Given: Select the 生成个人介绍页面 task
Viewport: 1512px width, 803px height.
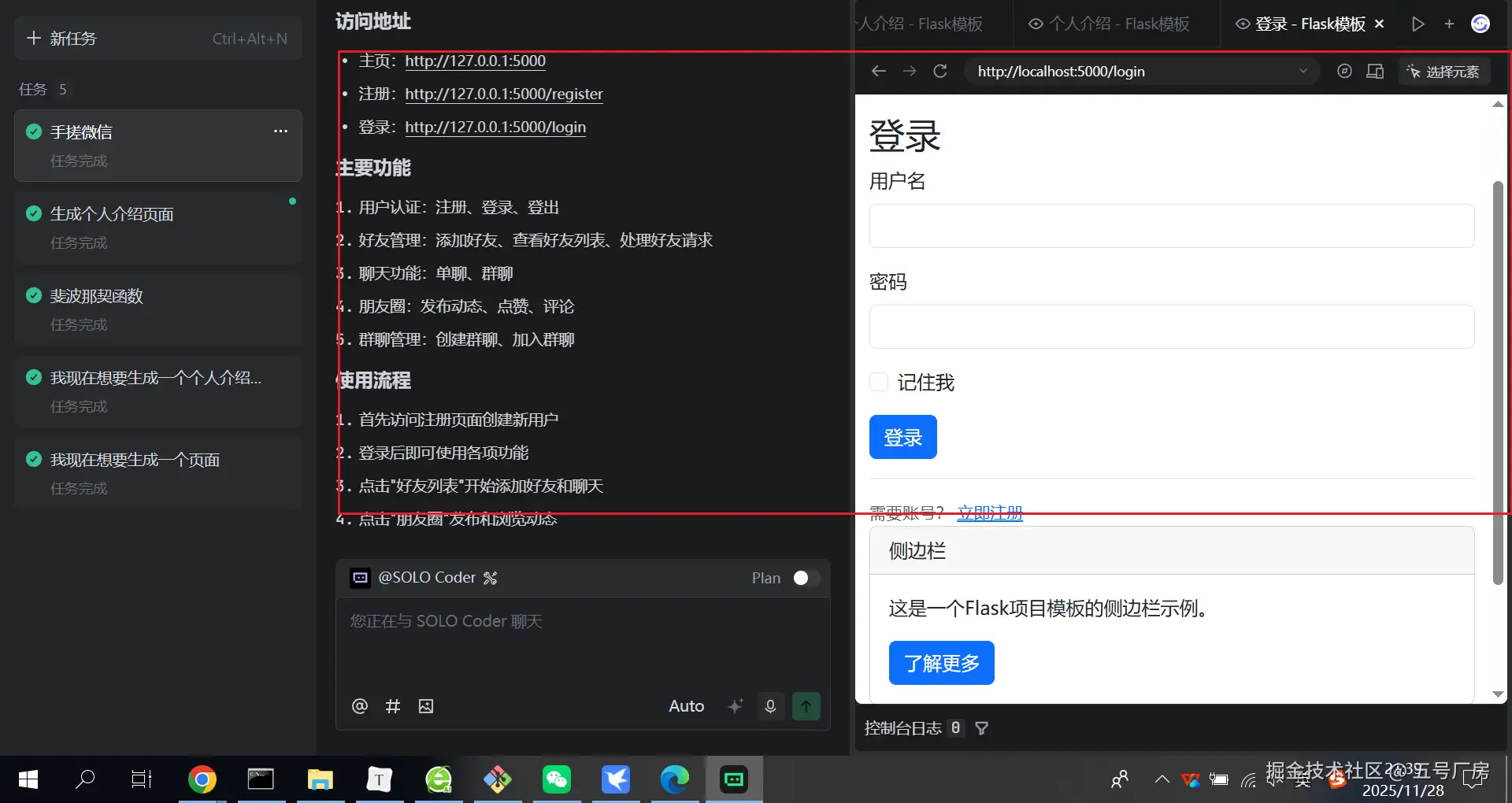Looking at the screenshot, I should (158, 228).
